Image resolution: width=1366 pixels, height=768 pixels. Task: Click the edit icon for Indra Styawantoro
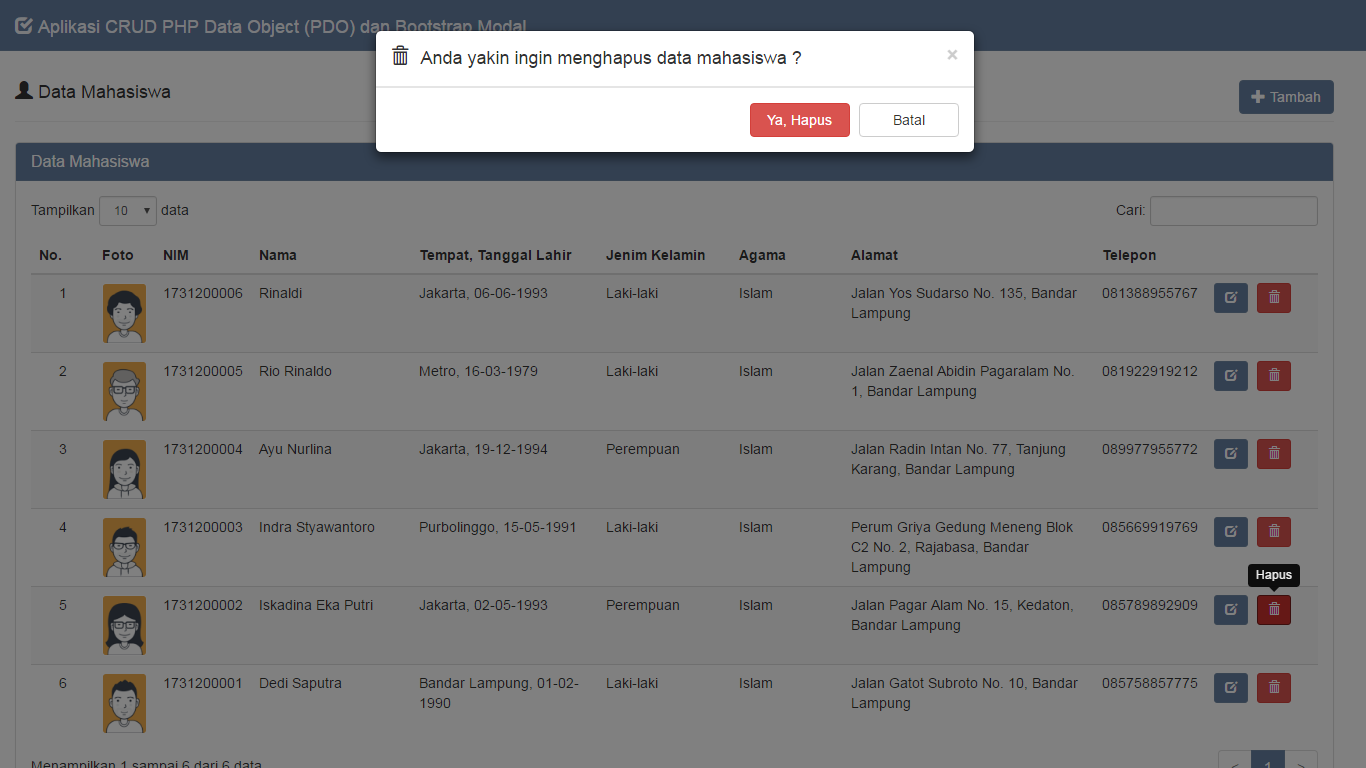pyautogui.click(x=1230, y=532)
